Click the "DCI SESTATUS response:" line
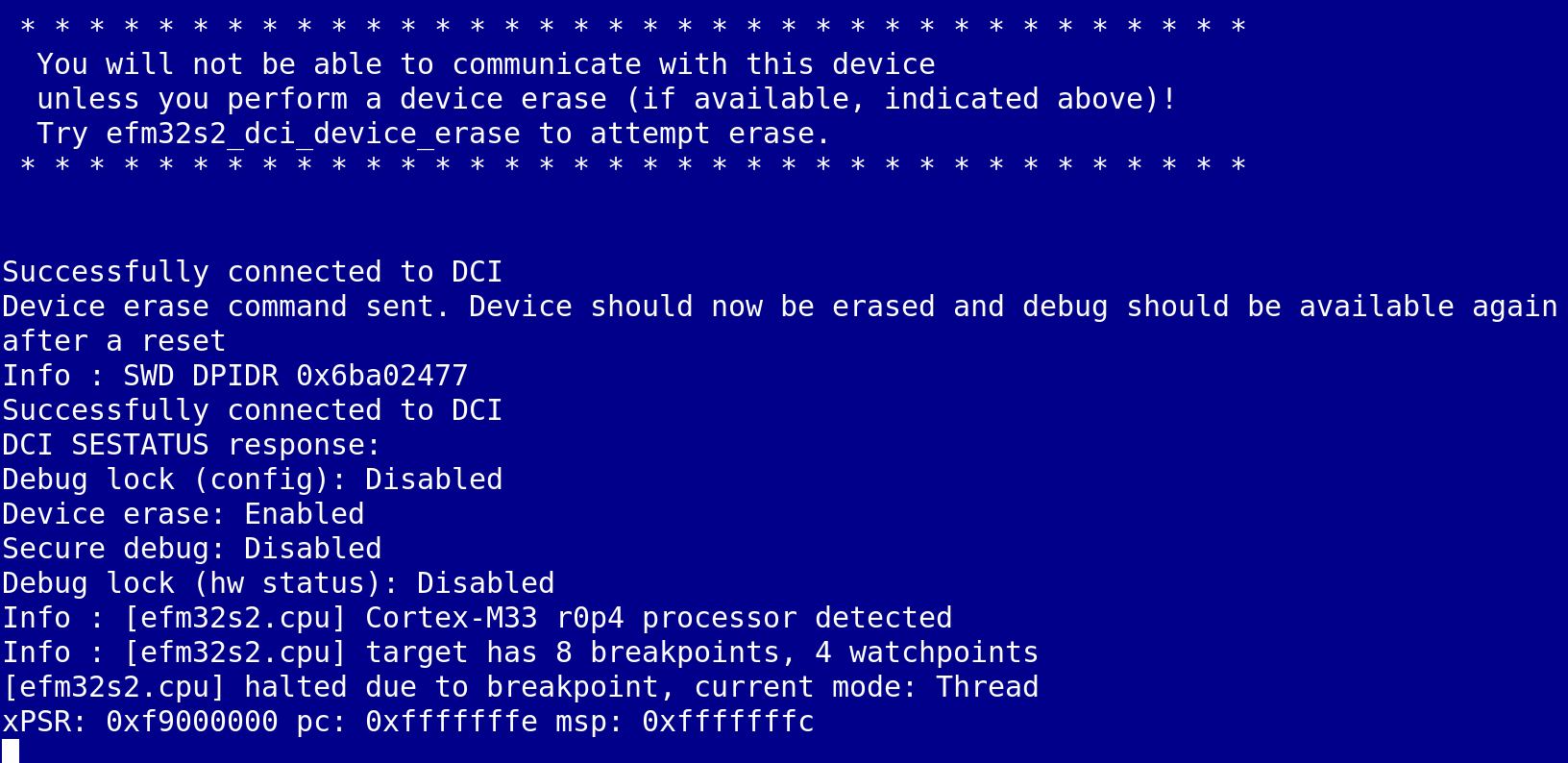Image resolution: width=1568 pixels, height=763 pixels. click(x=191, y=445)
